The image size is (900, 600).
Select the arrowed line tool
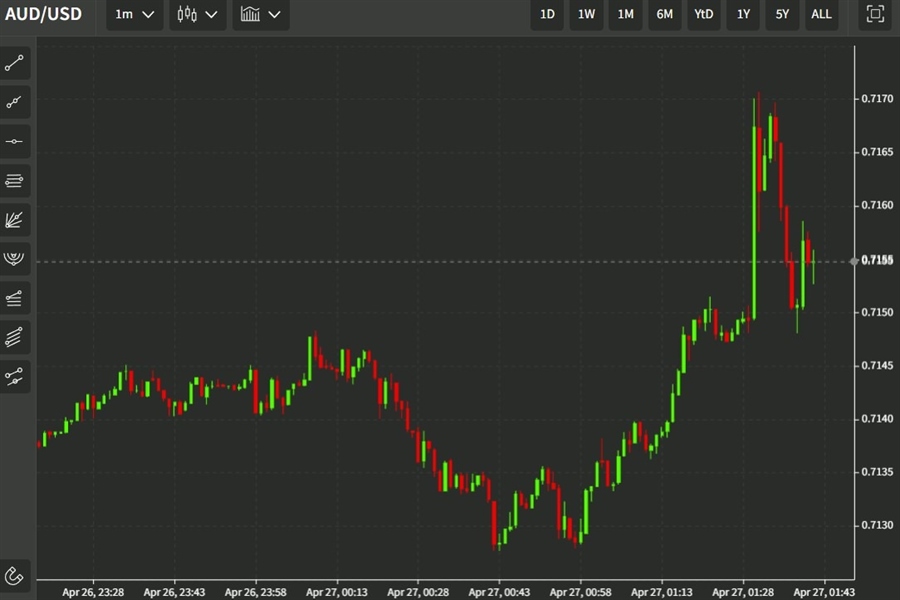tap(14, 101)
